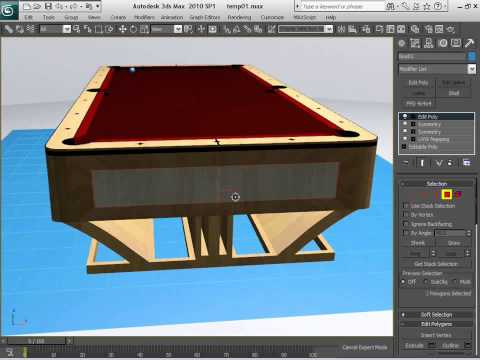The height and width of the screenshot is (360, 480).
Task: Select the Move tool in main toolbar
Action: click(x=123, y=29)
